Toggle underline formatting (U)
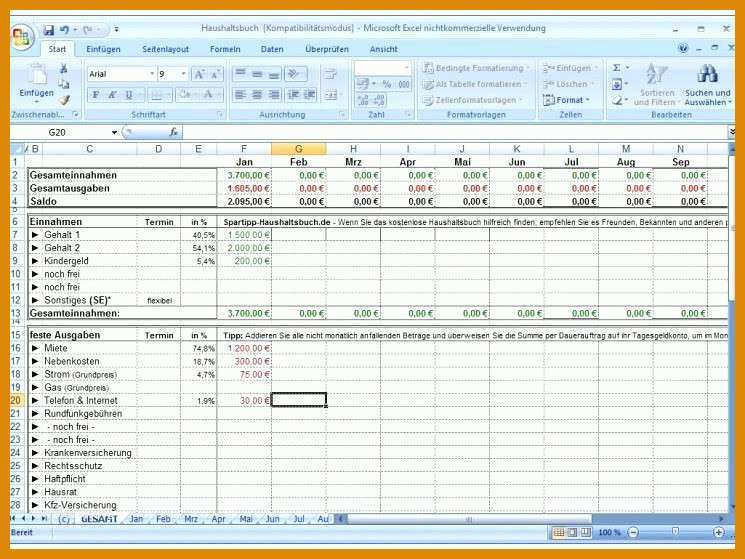Viewport: 745px width, 559px height. tap(128, 95)
